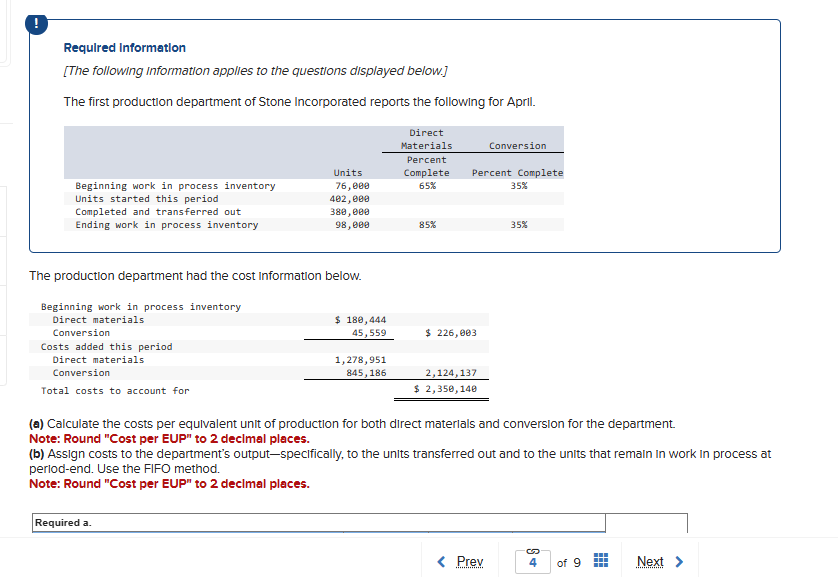Click the exclamation badge on the info box
The height and width of the screenshot is (579, 838).
click(37, 22)
